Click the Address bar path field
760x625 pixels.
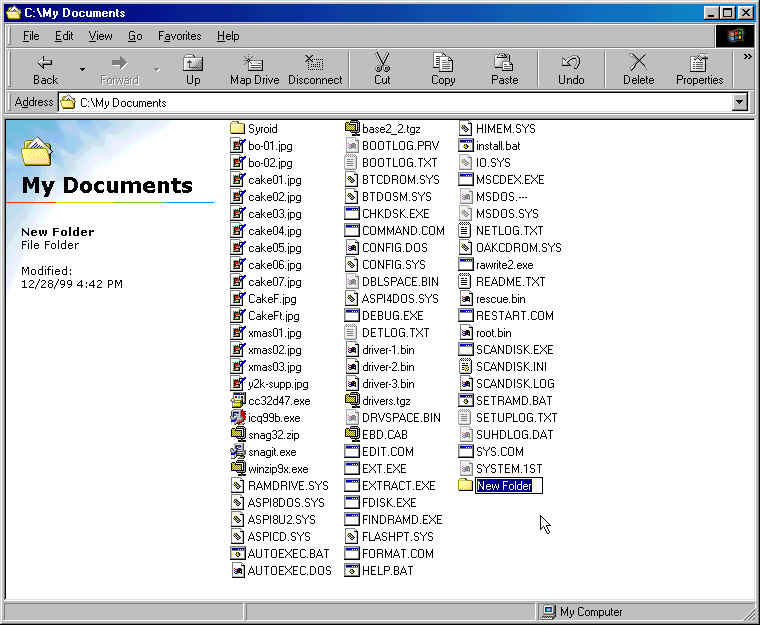(x=400, y=102)
